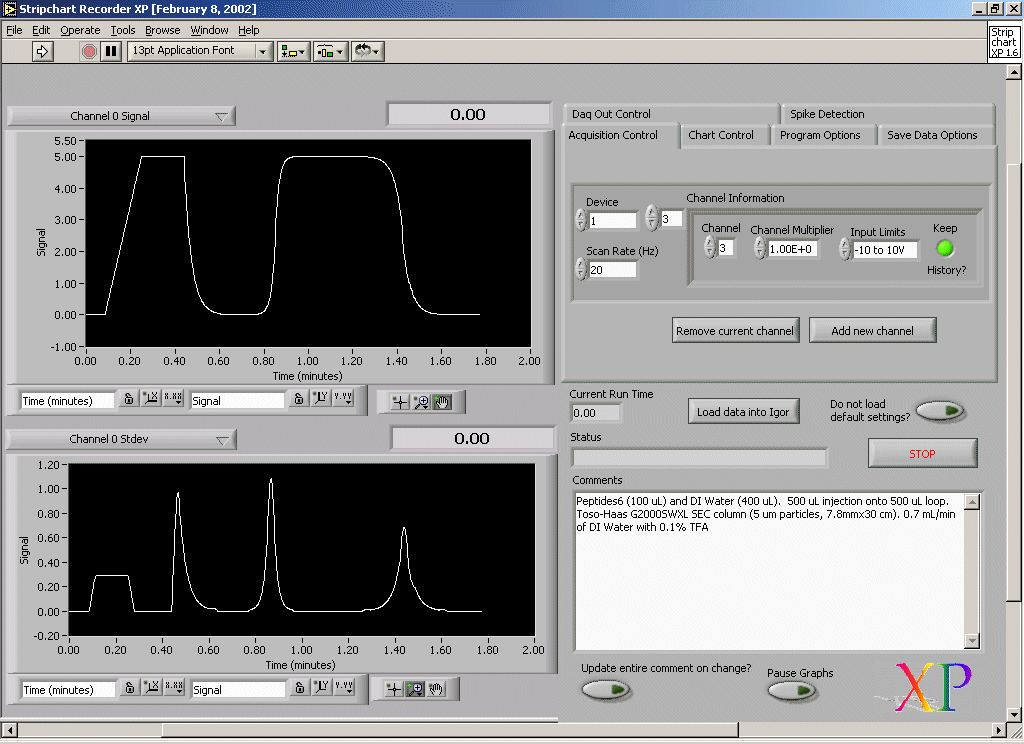Open the Distribute Objects toolbar menu
The width and height of the screenshot is (1024, 744).
pos(330,51)
